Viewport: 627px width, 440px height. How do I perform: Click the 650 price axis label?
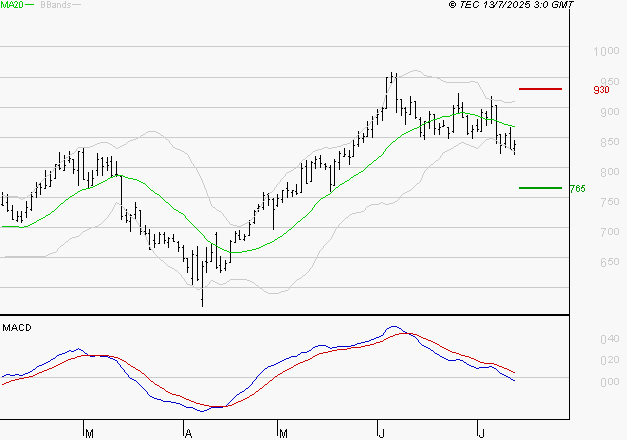click(609, 262)
